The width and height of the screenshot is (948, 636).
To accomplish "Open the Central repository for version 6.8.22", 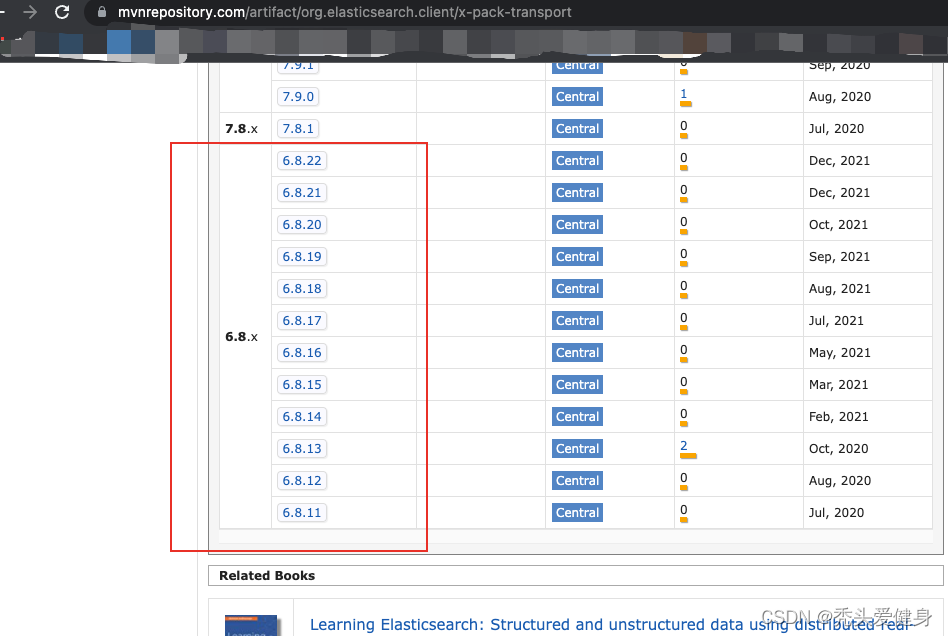I will pyautogui.click(x=577, y=160).
